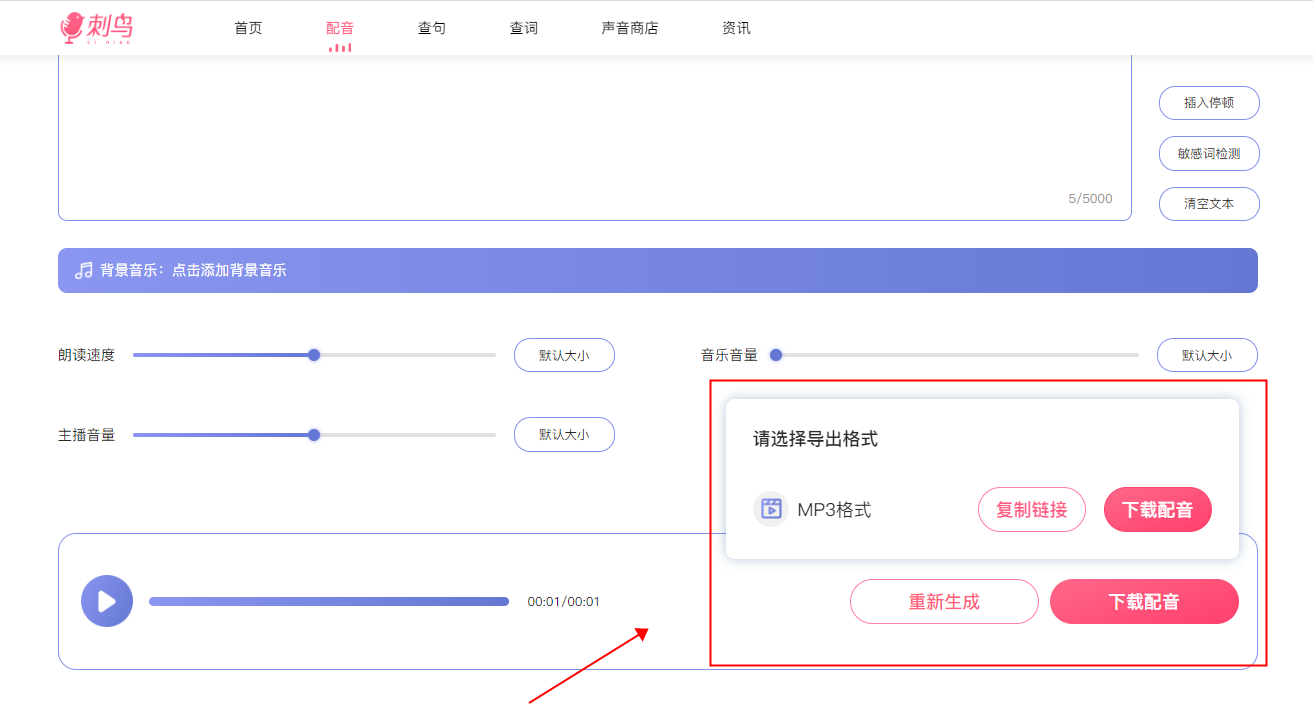
Task: Click the 重新生成 button
Action: pyautogui.click(x=944, y=602)
